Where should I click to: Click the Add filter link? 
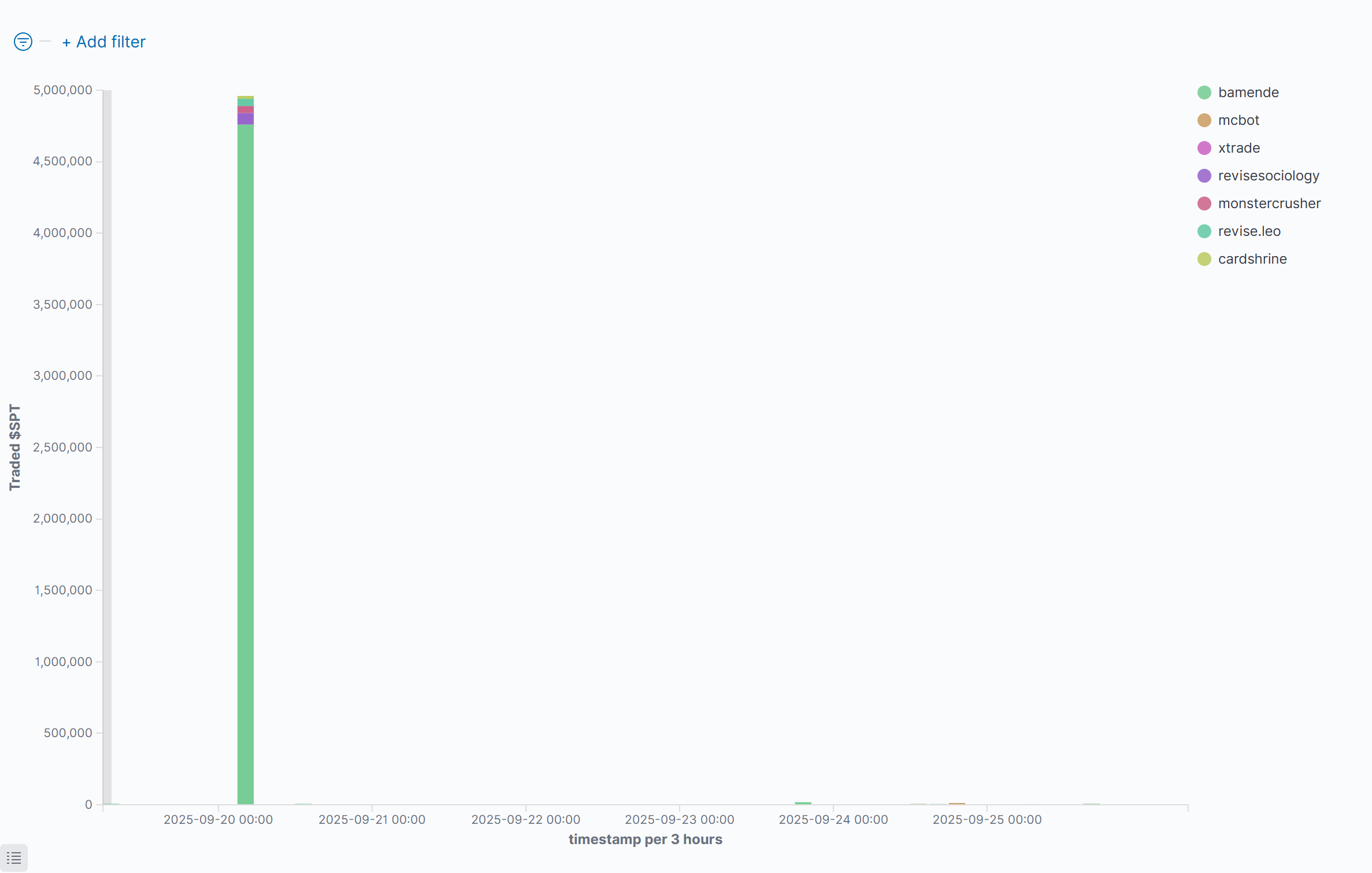tap(104, 42)
